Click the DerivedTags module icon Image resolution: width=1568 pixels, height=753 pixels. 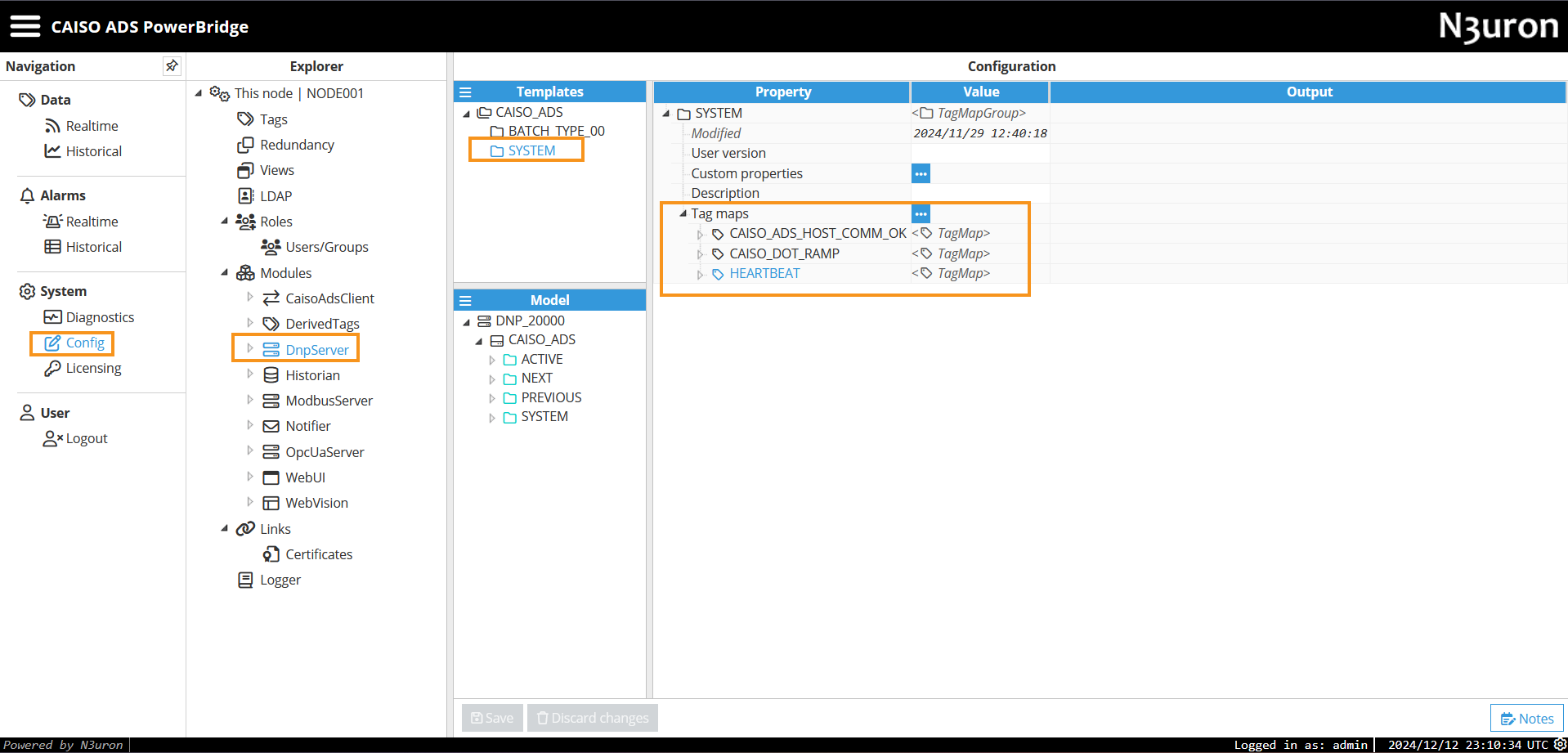click(x=271, y=324)
